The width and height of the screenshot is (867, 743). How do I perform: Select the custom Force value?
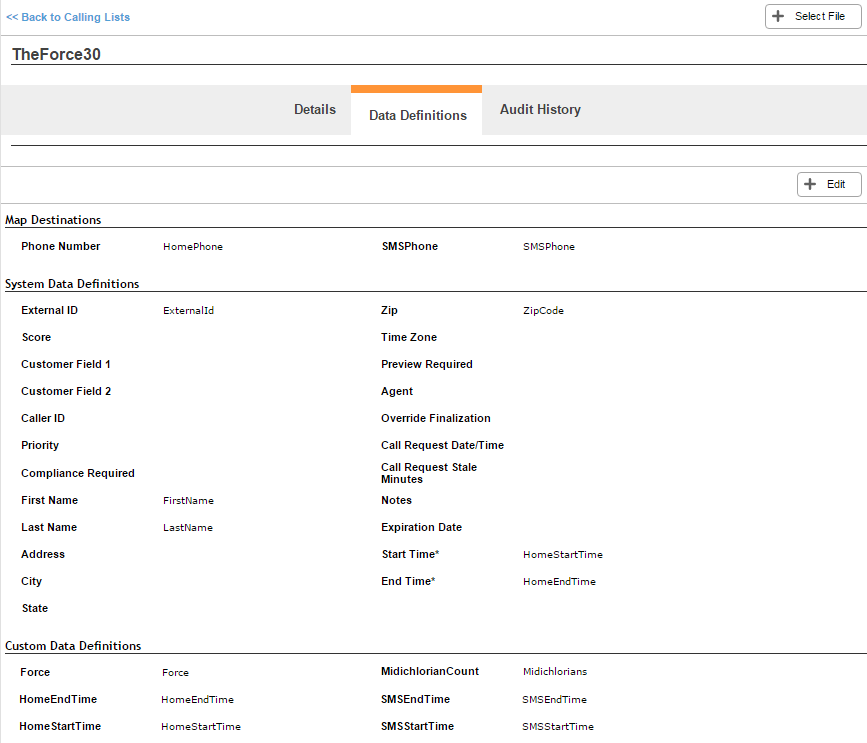(x=175, y=673)
